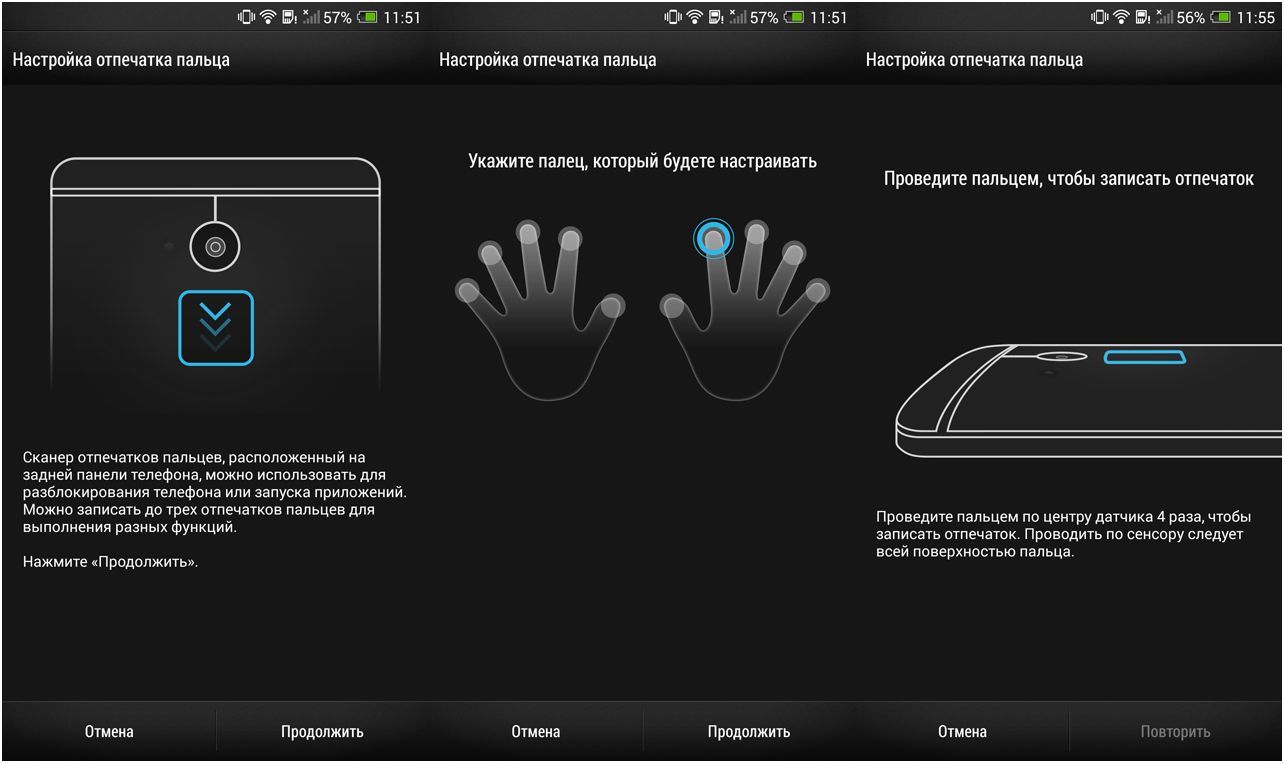Select the highlighted right index fingertip
Screen dimensions: 1284x763
[x=713, y=239]
